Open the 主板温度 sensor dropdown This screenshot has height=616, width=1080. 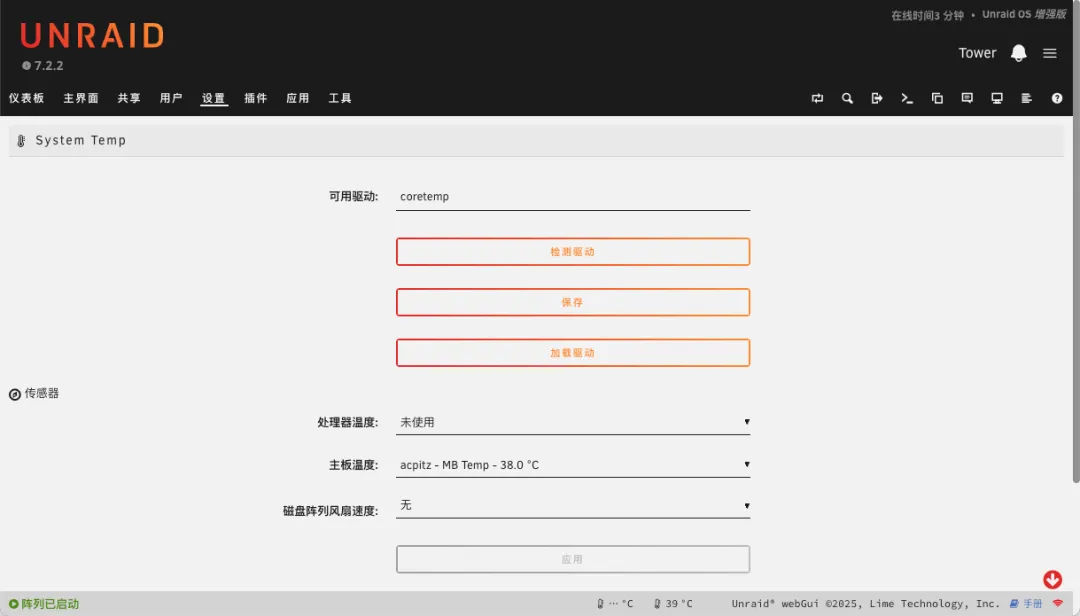click(x=573, y=465)
